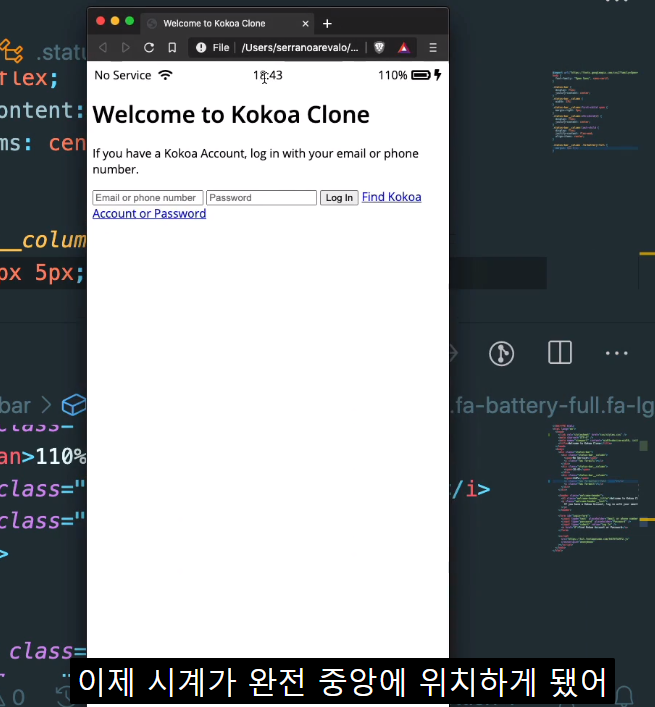The image size is (655, 707).
Task: Click the breadcrumb chevron after bar
Action: [x=46, y=405]
